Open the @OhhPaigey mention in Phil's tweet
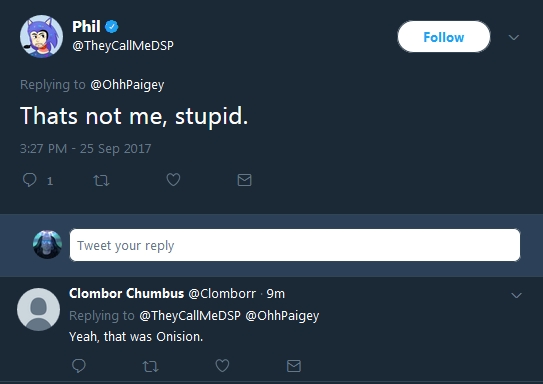This screenshot has width=543, height=384. (127, 85)
